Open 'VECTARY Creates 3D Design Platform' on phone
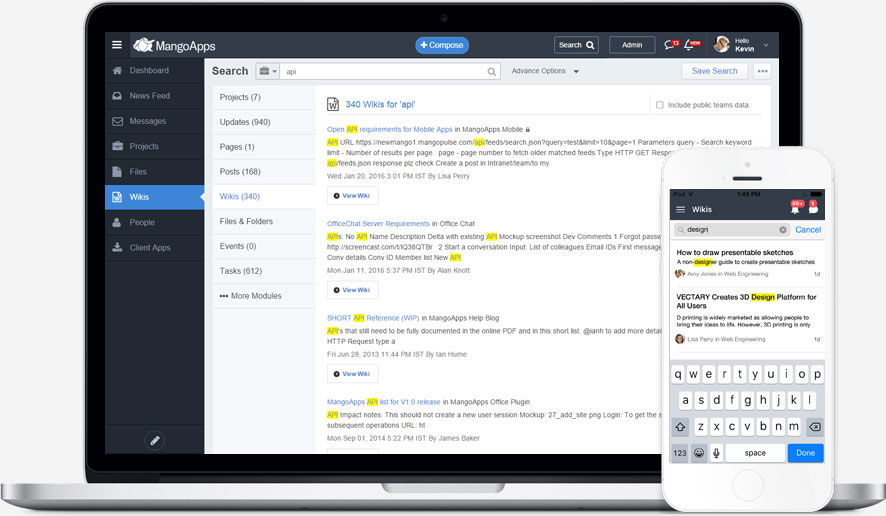Viewport: 886px width, 516px height. pyautogui.click(x=746, y=301)
